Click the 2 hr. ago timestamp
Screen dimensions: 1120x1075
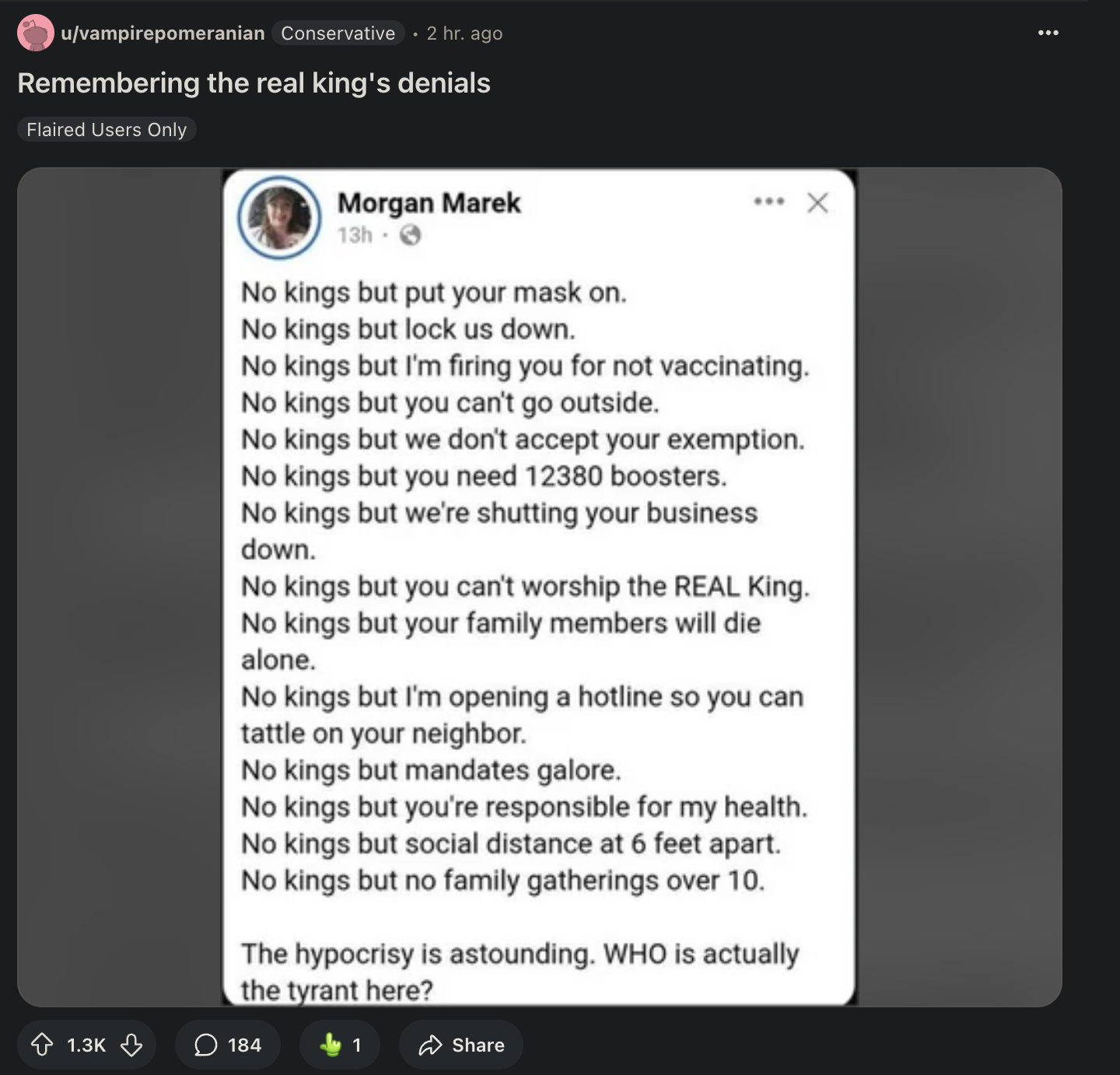pos(464,33)
